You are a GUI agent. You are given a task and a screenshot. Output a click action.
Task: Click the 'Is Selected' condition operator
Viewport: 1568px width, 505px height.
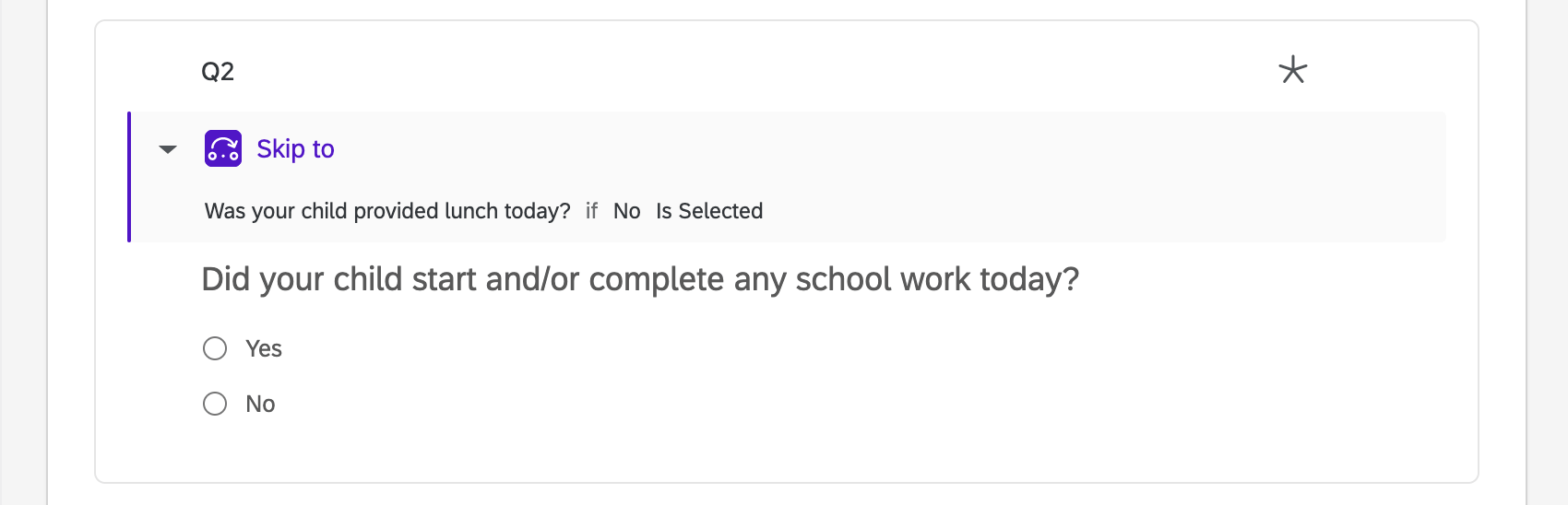click(x=709, y=211)
